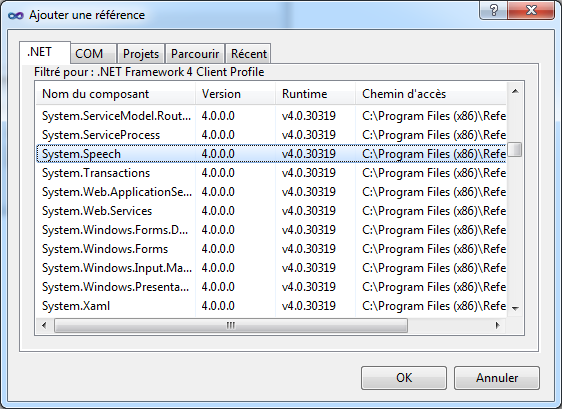Image resolution: width=562 pixels, height=409 pixels.
Task: Open the Projets tab
Action: 141,54
